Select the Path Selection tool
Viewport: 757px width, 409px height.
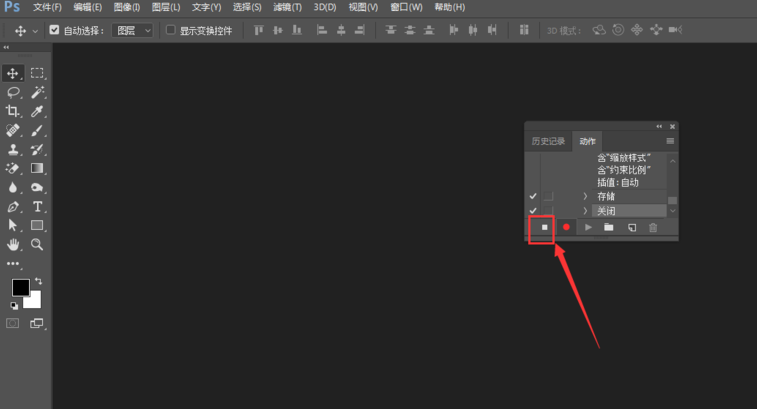click(13, 226)
